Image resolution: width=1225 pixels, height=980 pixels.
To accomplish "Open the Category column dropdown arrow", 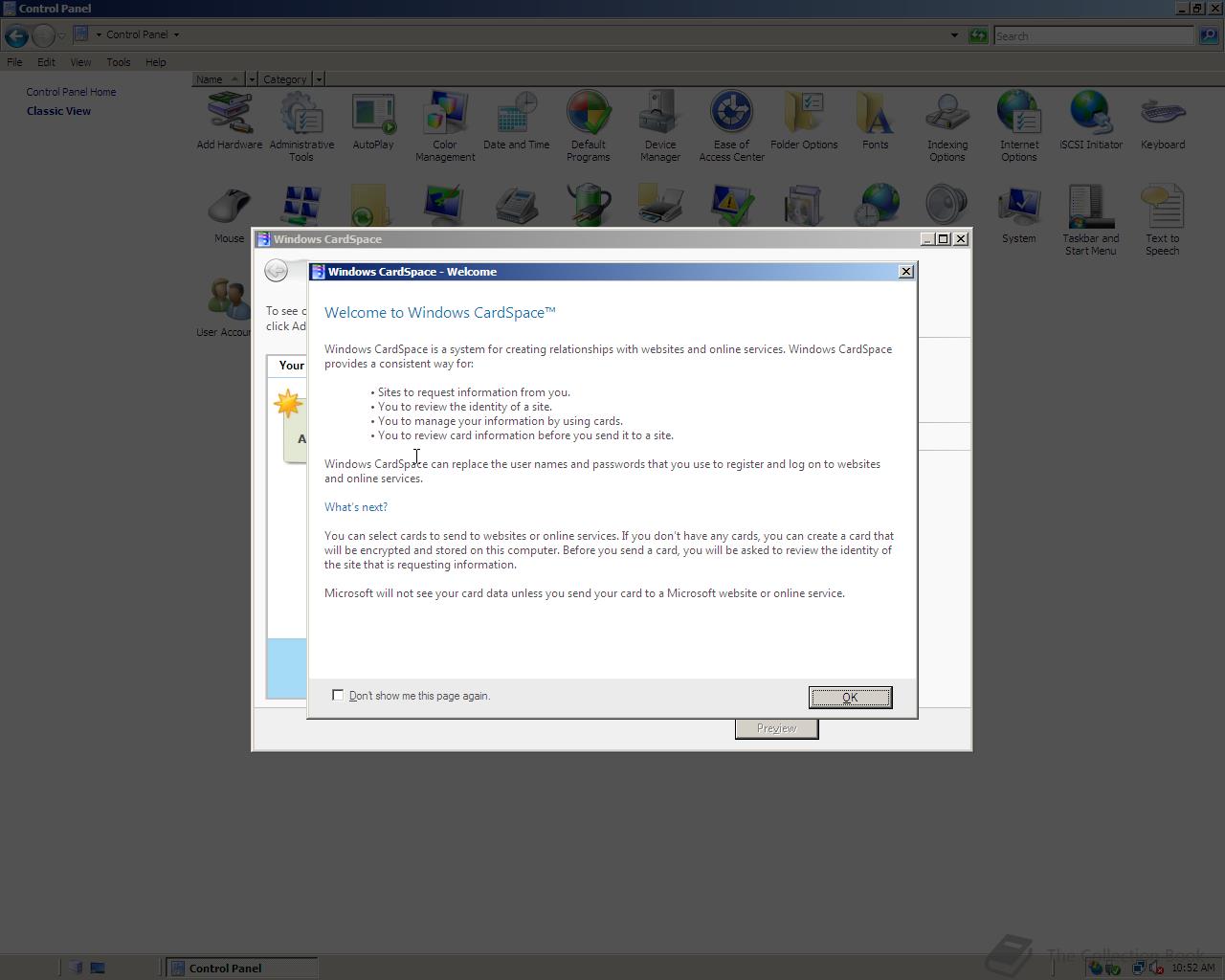I will pyautogui.click(x=319, y=79).
